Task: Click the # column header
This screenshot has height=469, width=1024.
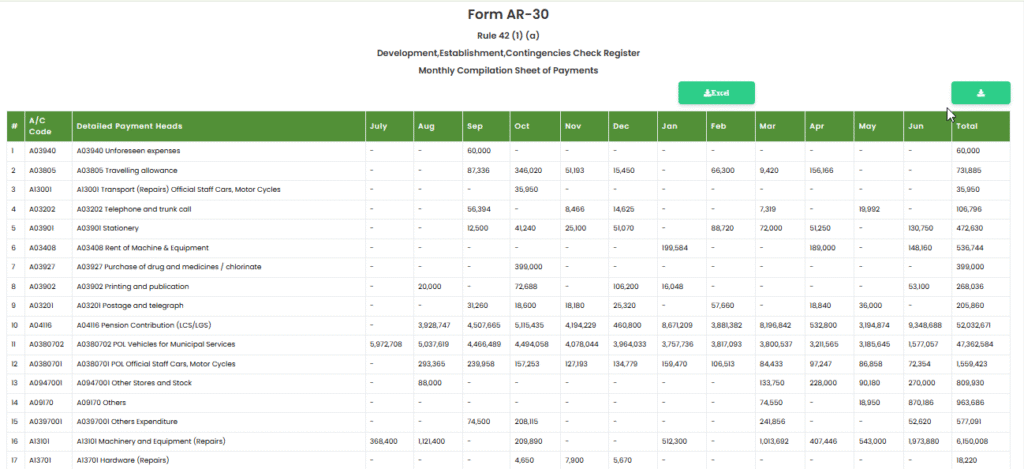Action: point(14,126)
